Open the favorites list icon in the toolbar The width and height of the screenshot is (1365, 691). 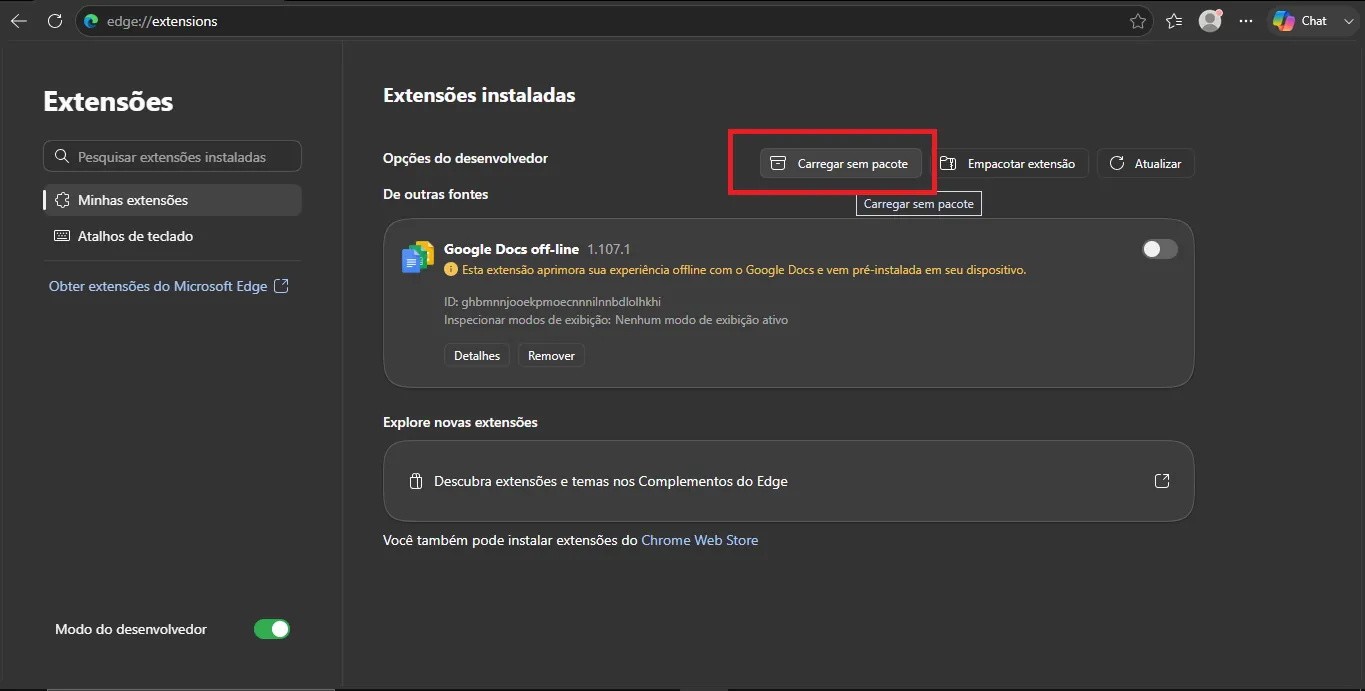click(1174, 21)
